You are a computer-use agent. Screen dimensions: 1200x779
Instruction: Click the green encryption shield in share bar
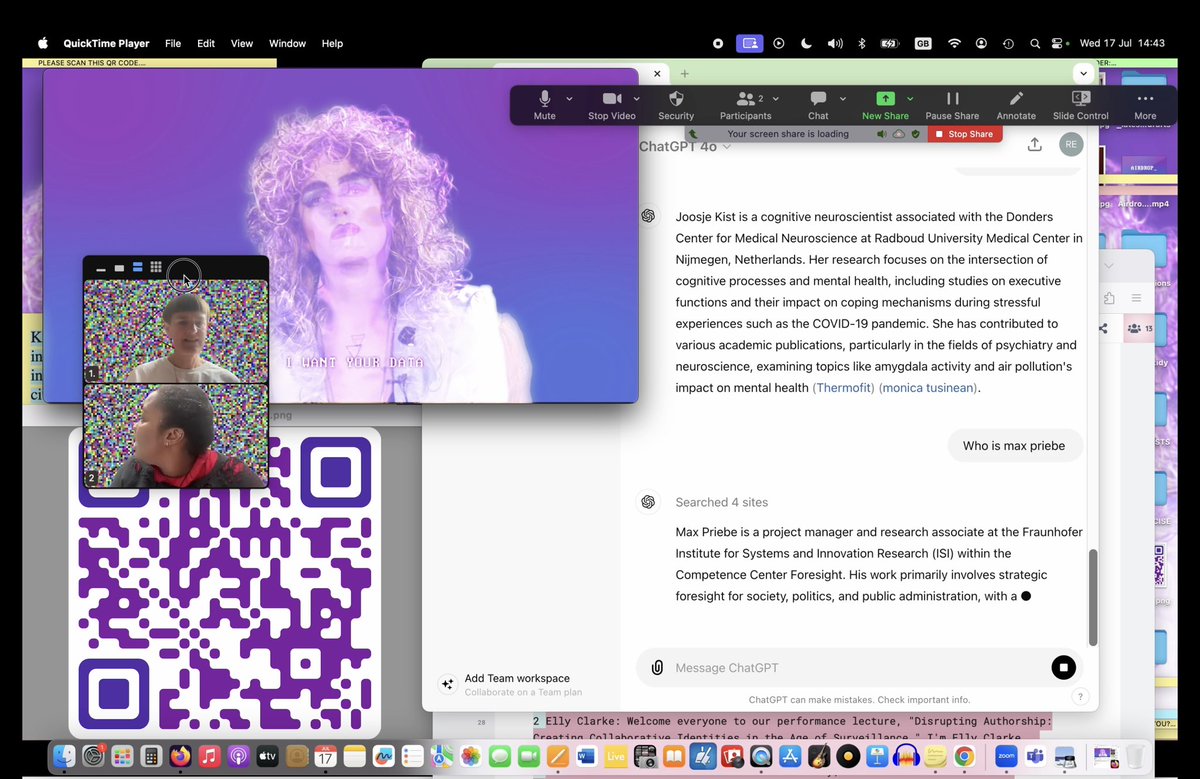(915, 134)
